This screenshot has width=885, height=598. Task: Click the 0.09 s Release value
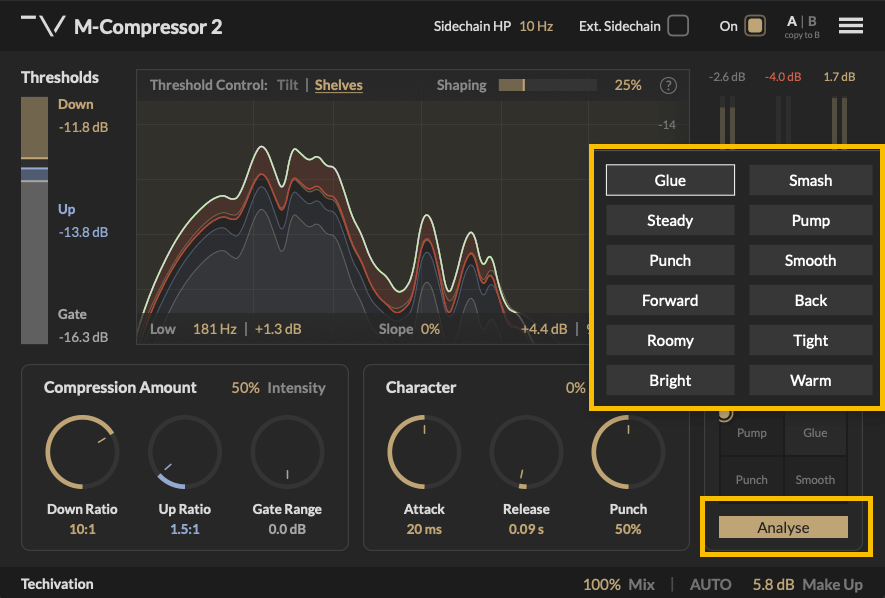click(x=526, y=529)
